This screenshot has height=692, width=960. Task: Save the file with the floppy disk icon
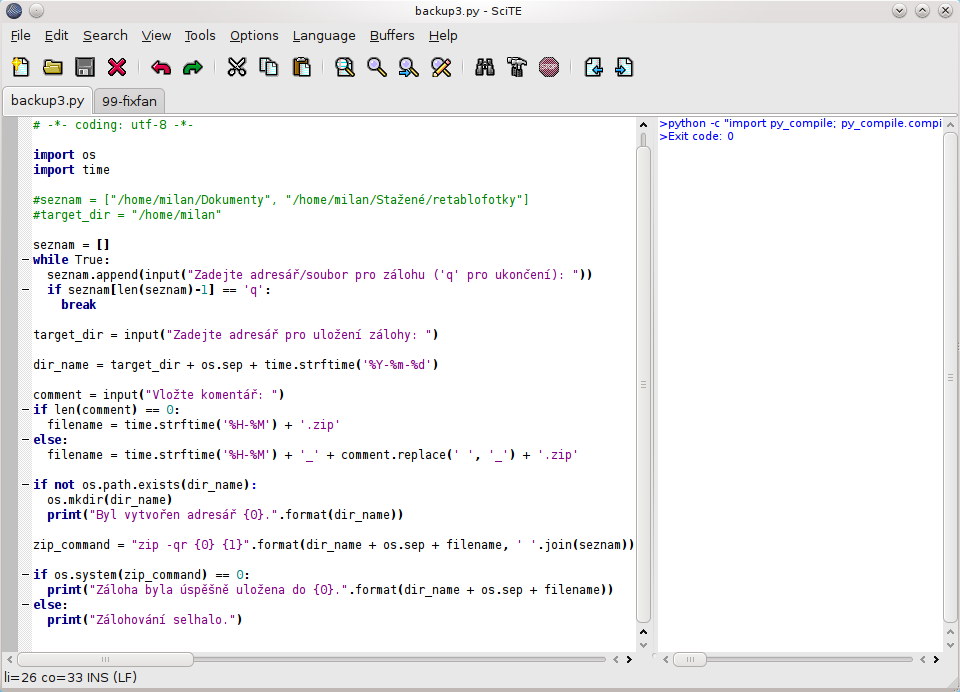click(84, 67)
